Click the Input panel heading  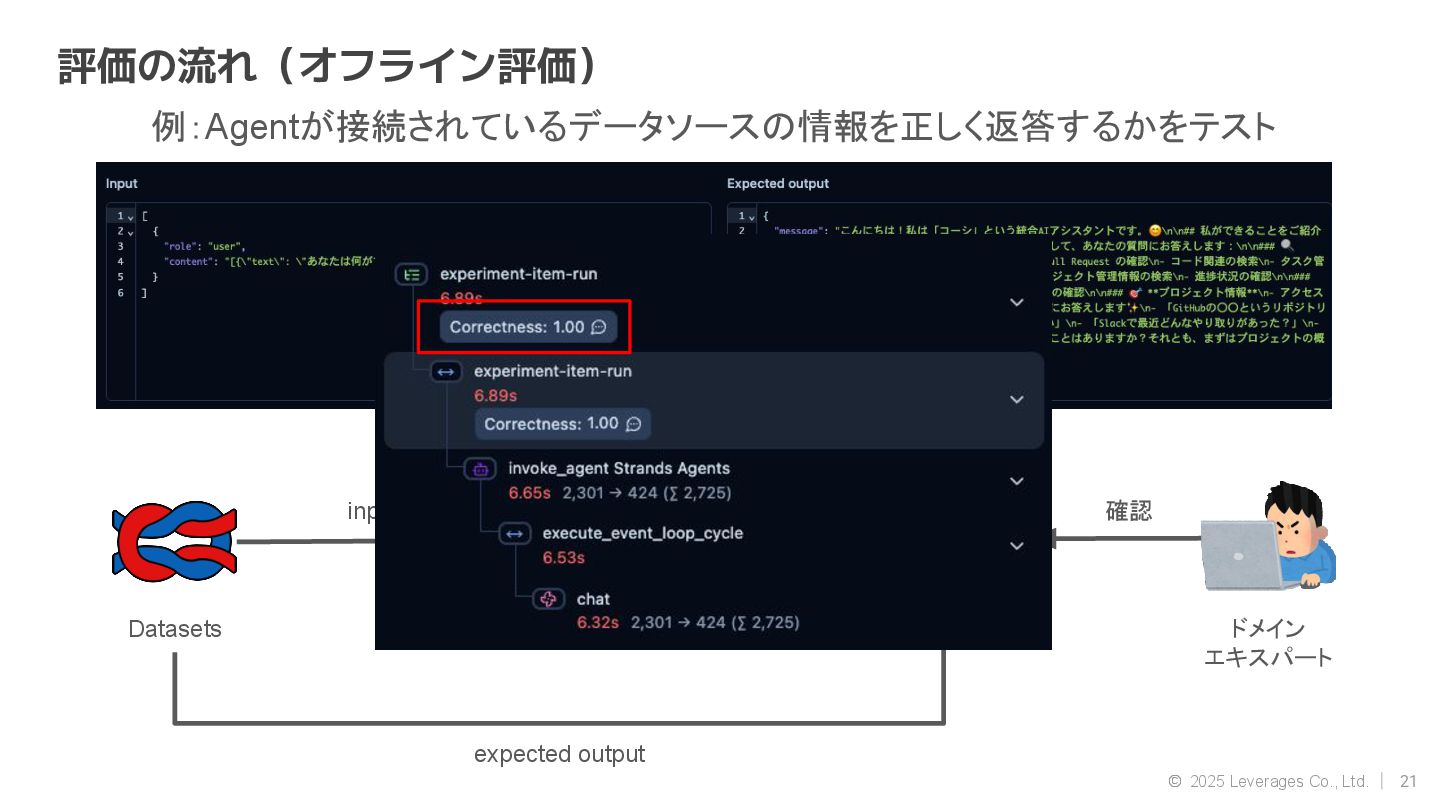122,184
